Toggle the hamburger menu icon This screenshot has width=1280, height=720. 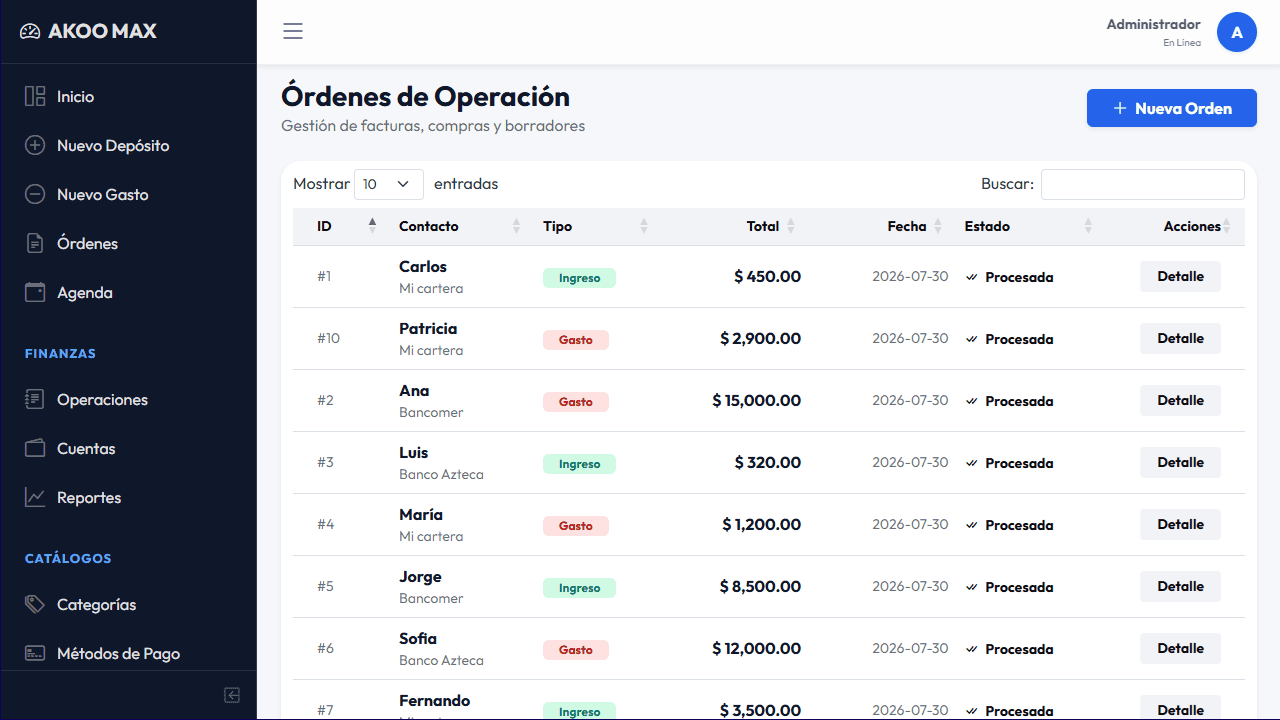pos(292,31)
